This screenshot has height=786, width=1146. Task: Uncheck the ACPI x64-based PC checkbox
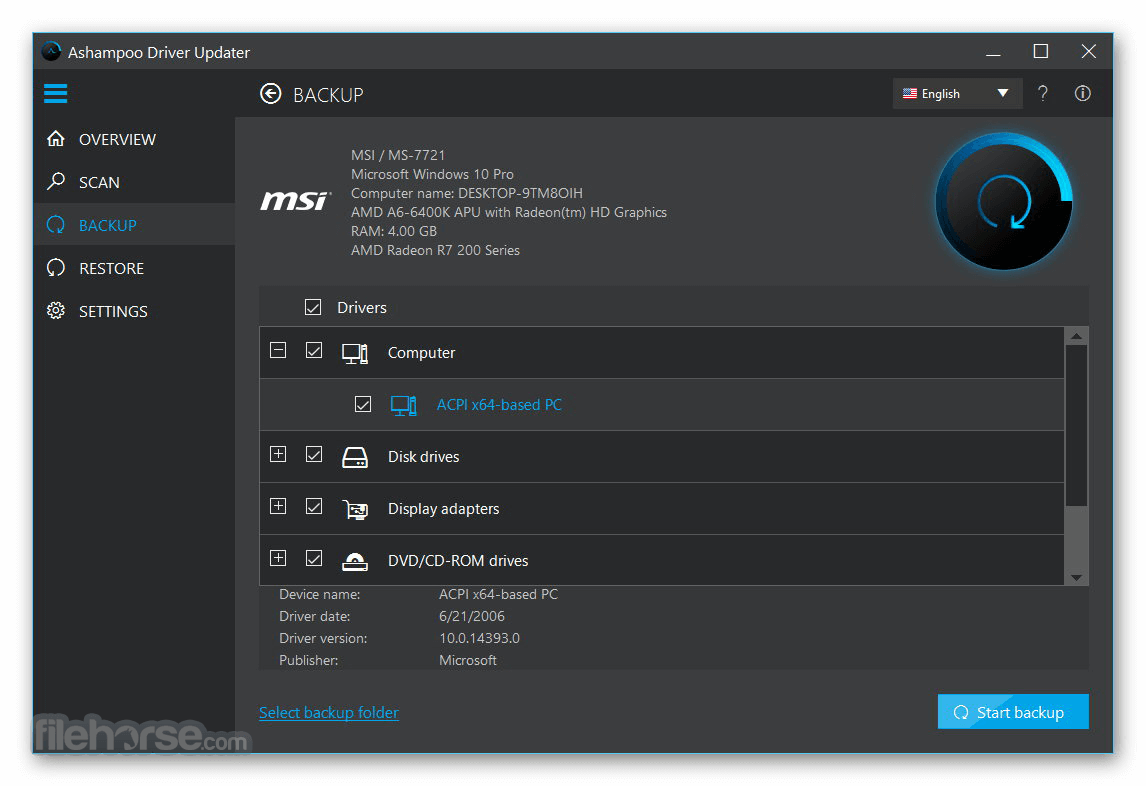363,404
